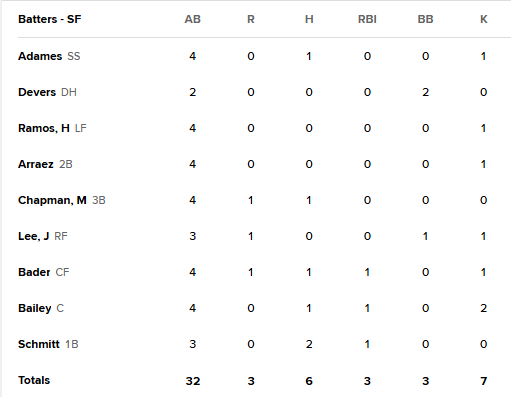Click Schmitt's hits value 2

click(309, 344)
